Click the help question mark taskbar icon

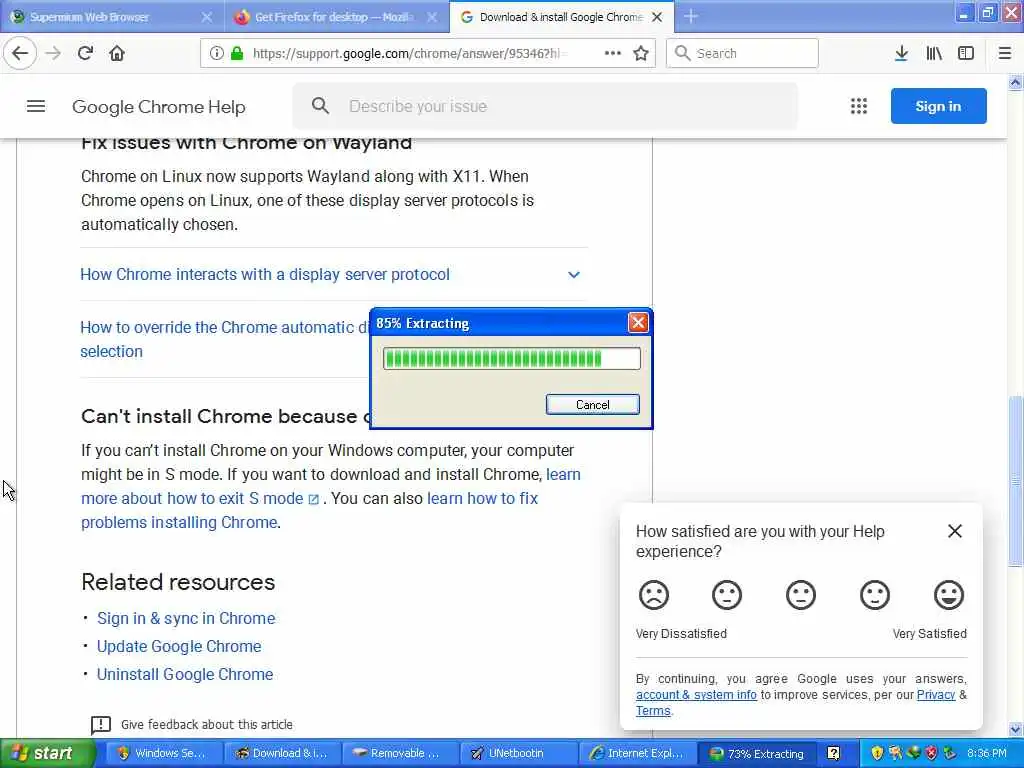(x=833, y=753)
